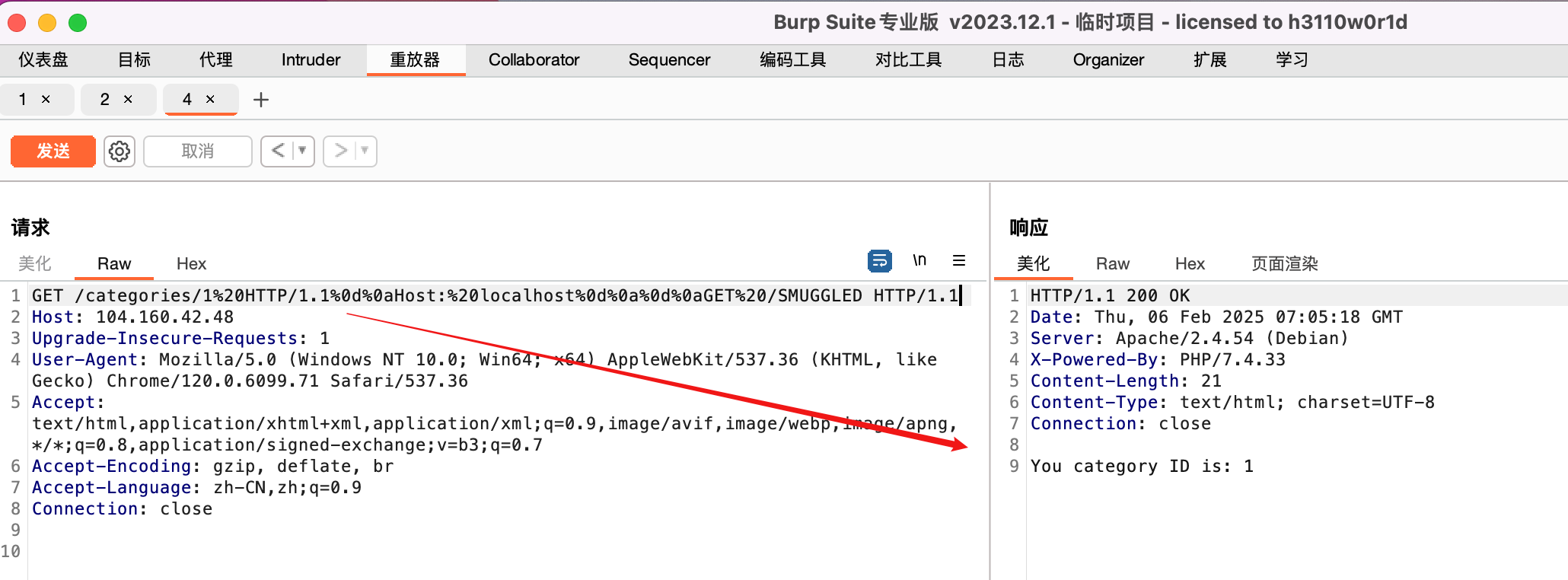Viewport: 1568px width, 580px height.
Task: Click the 取消 cancel button
Action: (x=198, y=151)
